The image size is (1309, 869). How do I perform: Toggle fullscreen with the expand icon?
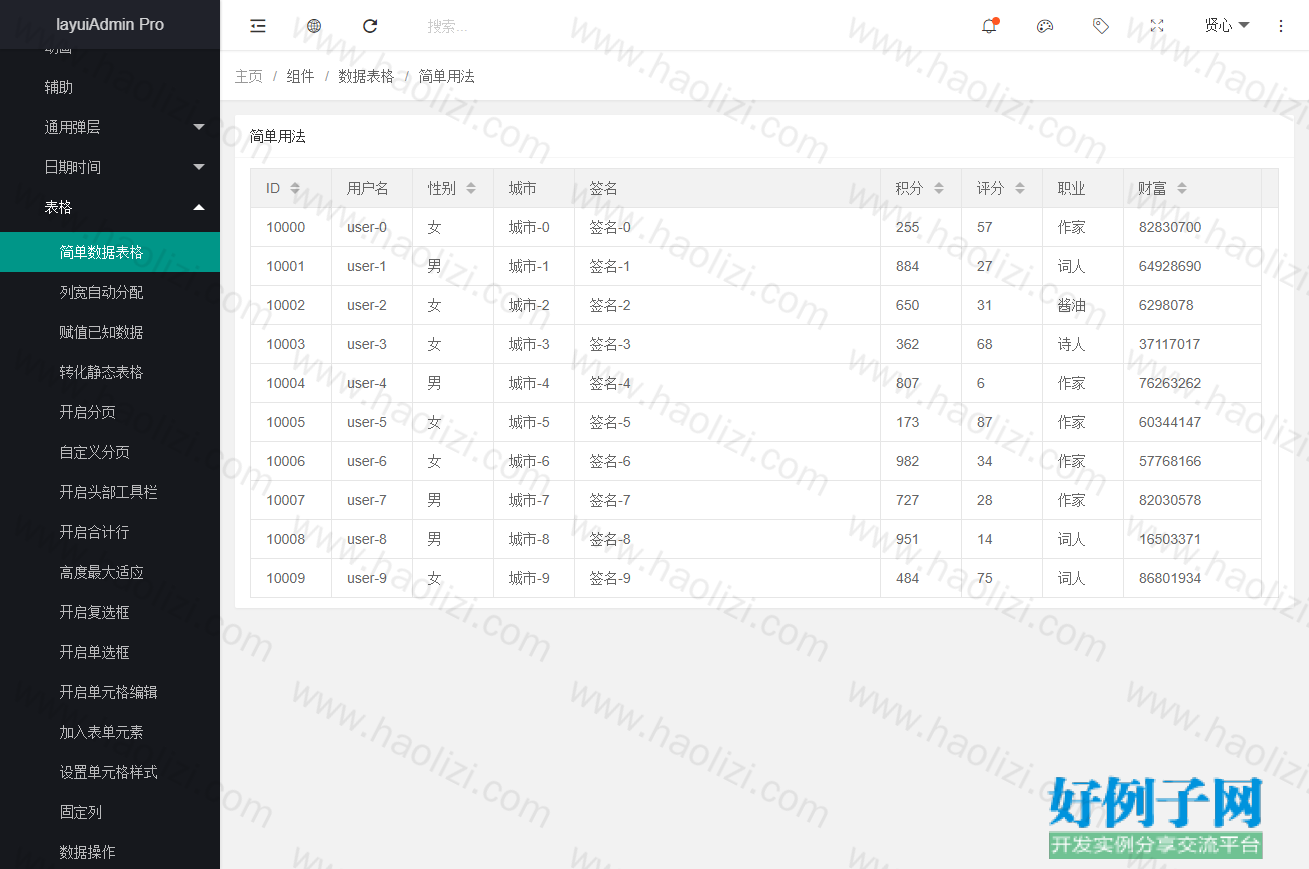tap(1157, 26)
